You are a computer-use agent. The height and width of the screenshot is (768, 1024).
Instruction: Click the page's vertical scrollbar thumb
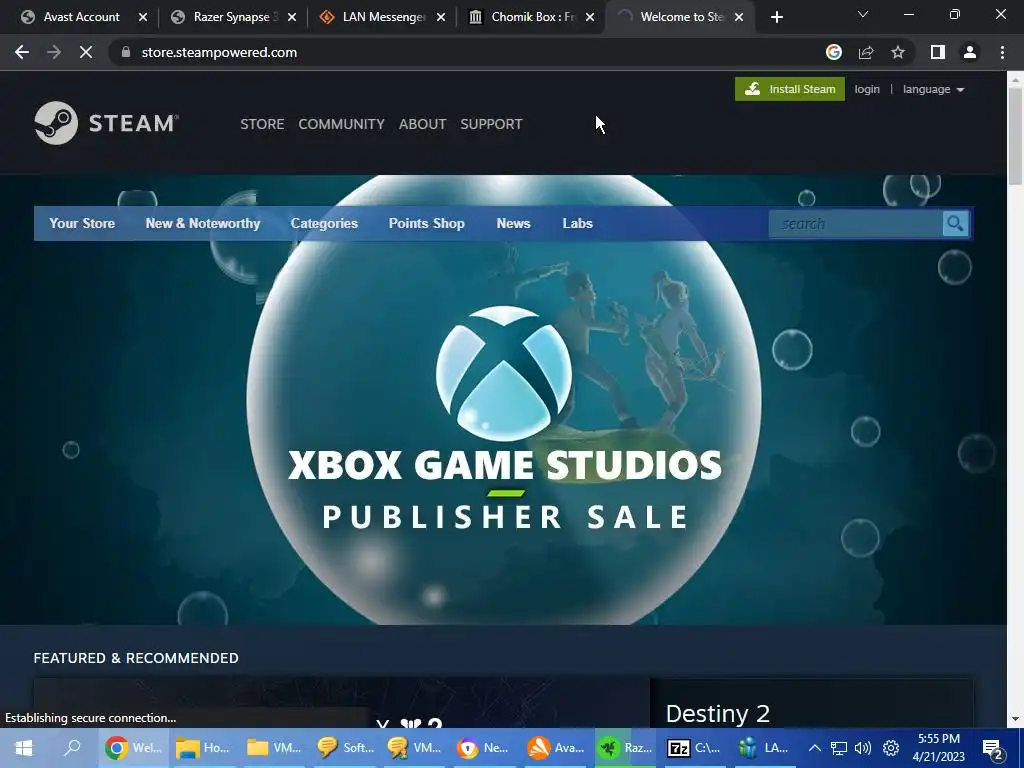(x=1014, y=135)
